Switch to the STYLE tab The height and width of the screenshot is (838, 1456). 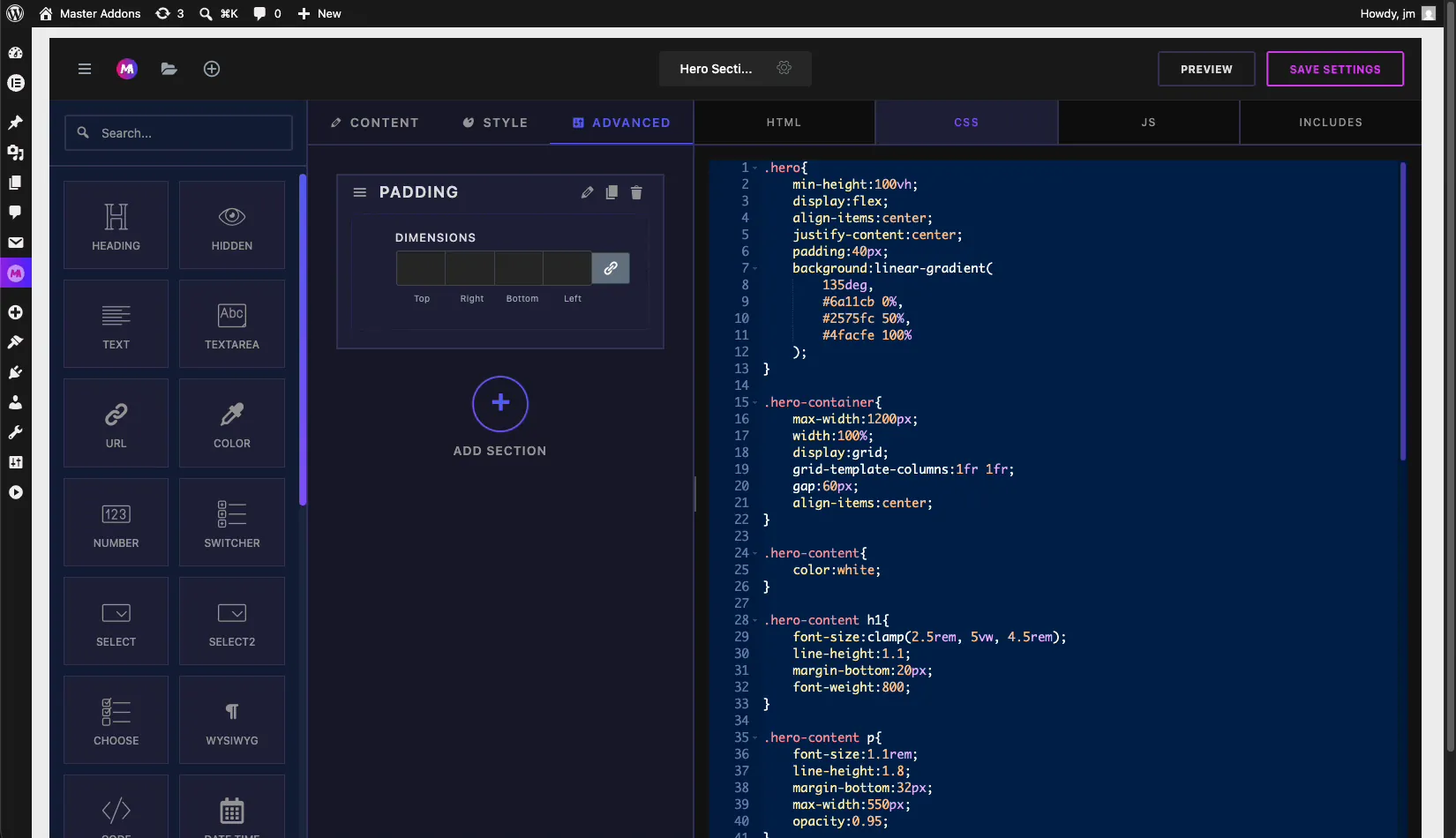[x=495, y=123]
